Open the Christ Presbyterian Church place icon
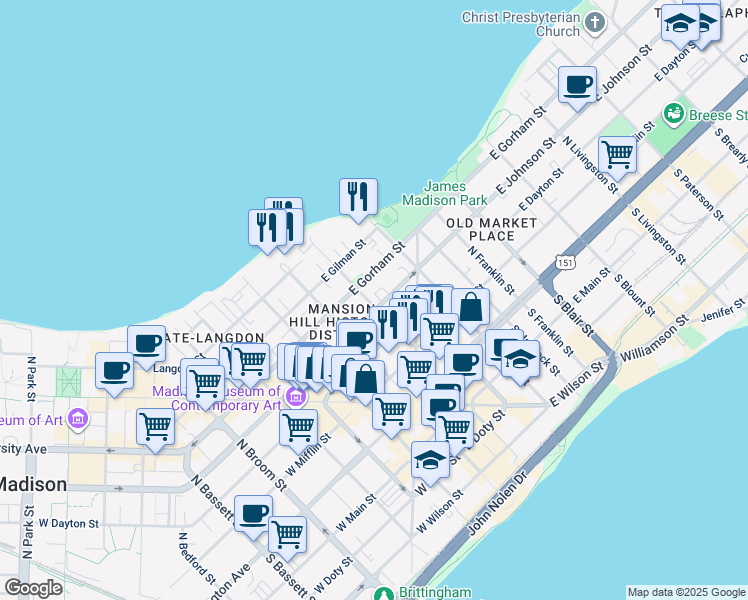The width and height of the screenshot is (748, 600). pos(595,22)
